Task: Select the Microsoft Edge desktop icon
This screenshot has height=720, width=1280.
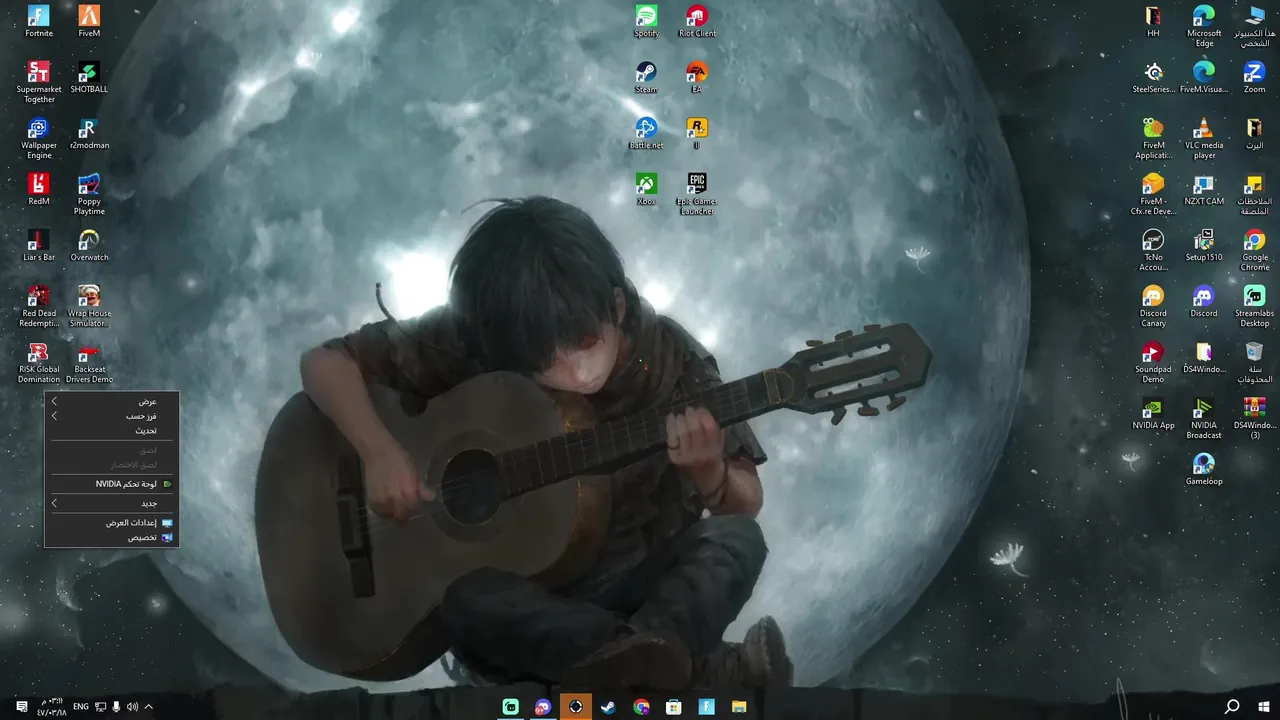Action: pyautogui.click(x=1204, y=26)
